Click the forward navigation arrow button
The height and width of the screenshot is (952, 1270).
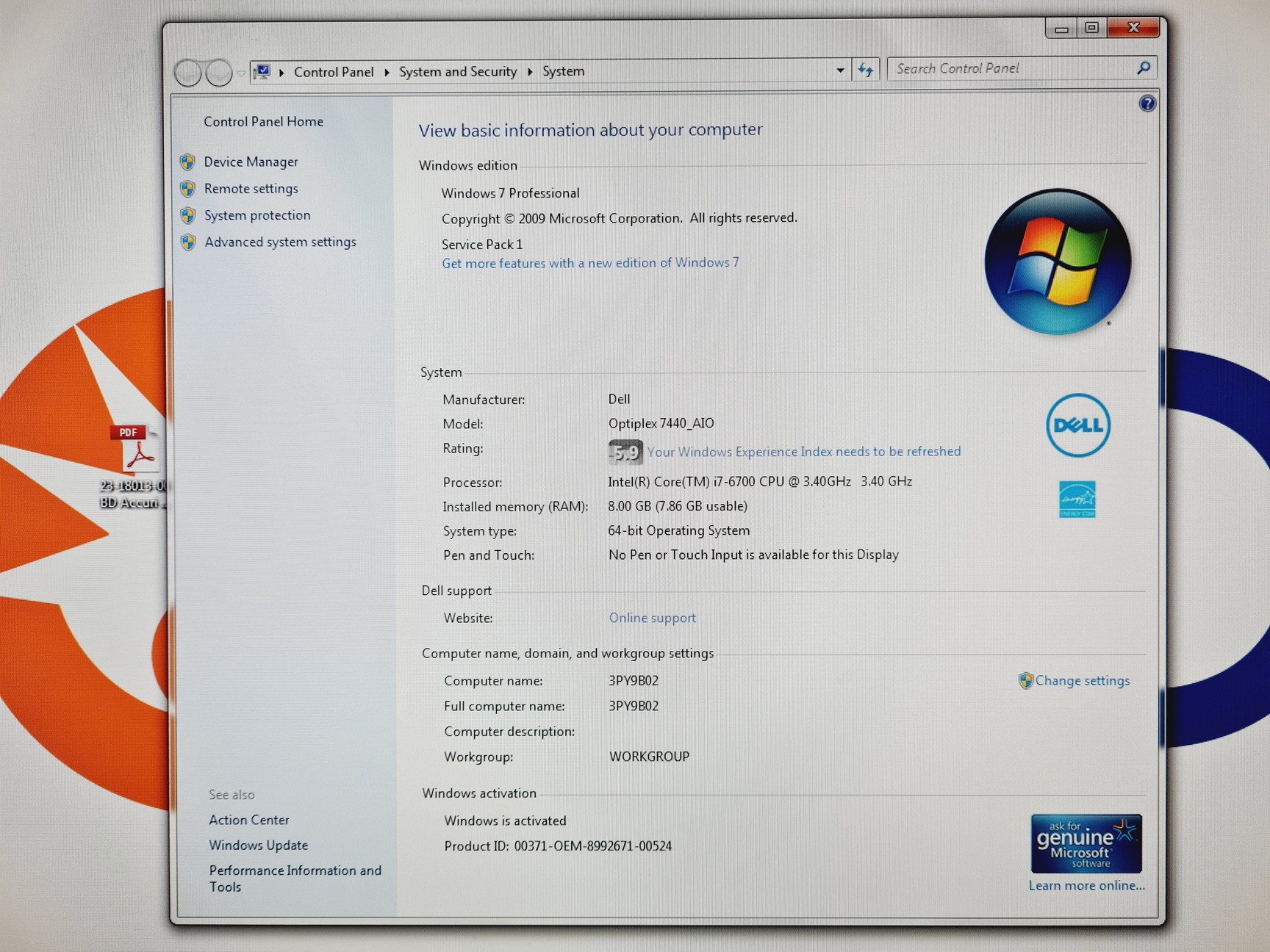[219, 73]
